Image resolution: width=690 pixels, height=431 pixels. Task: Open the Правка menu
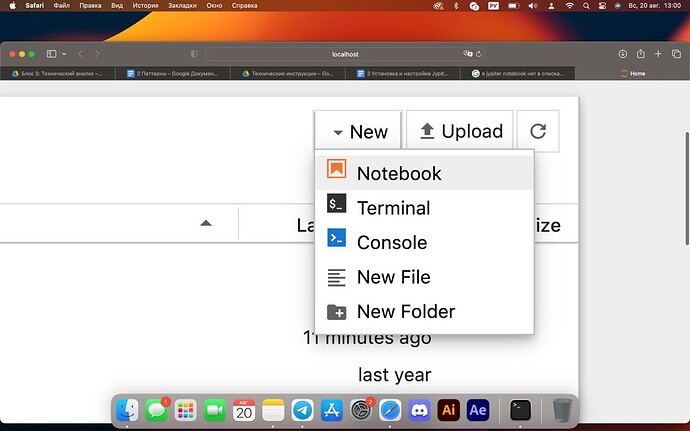tap(90, 6)
